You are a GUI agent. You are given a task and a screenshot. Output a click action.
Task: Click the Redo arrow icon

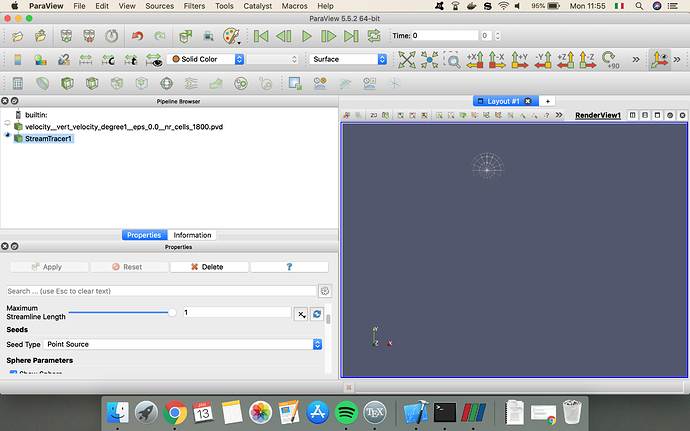(160, 36)
